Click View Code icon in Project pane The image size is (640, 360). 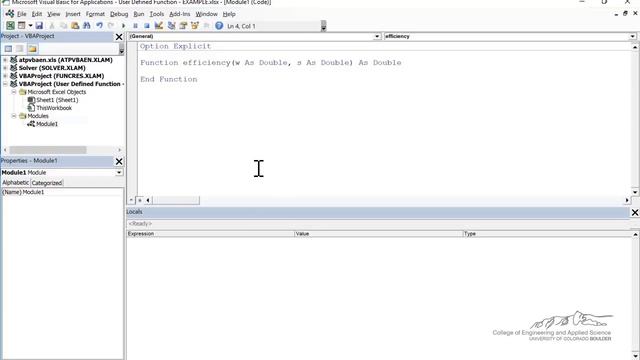click(8, 49)
